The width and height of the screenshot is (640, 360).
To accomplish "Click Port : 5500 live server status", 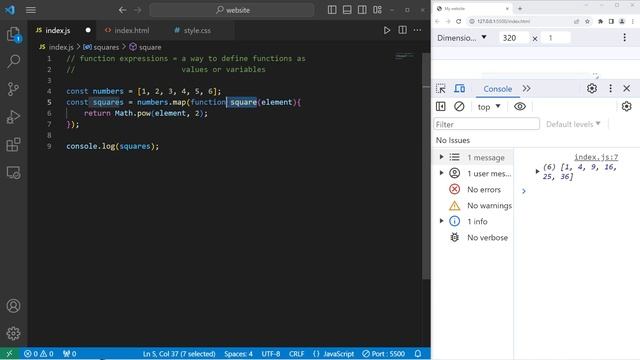I will pos(383,353).
